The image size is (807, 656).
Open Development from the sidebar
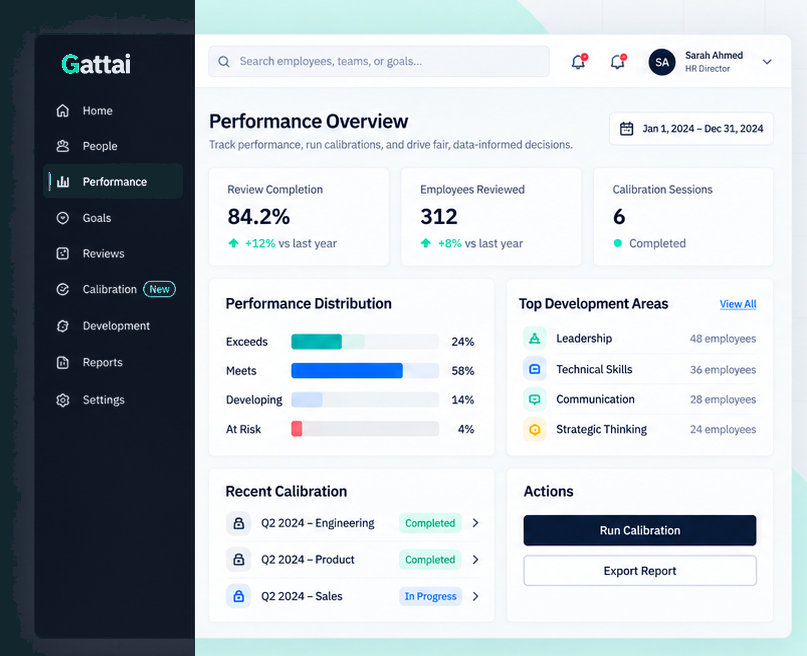click(113, 326)
